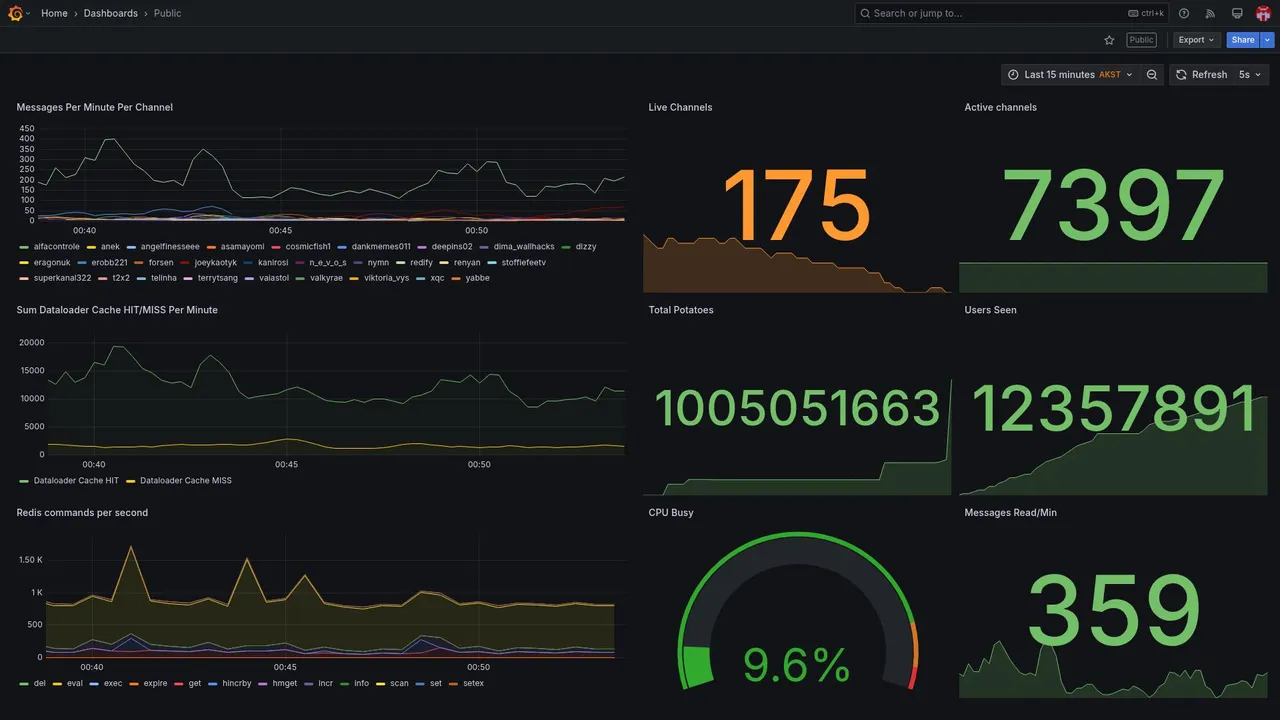Image resolution: width=1280 pixels, height=720 pixels.
Task: Open the Last 15 minutes time picker
Action: point(1070,75)
